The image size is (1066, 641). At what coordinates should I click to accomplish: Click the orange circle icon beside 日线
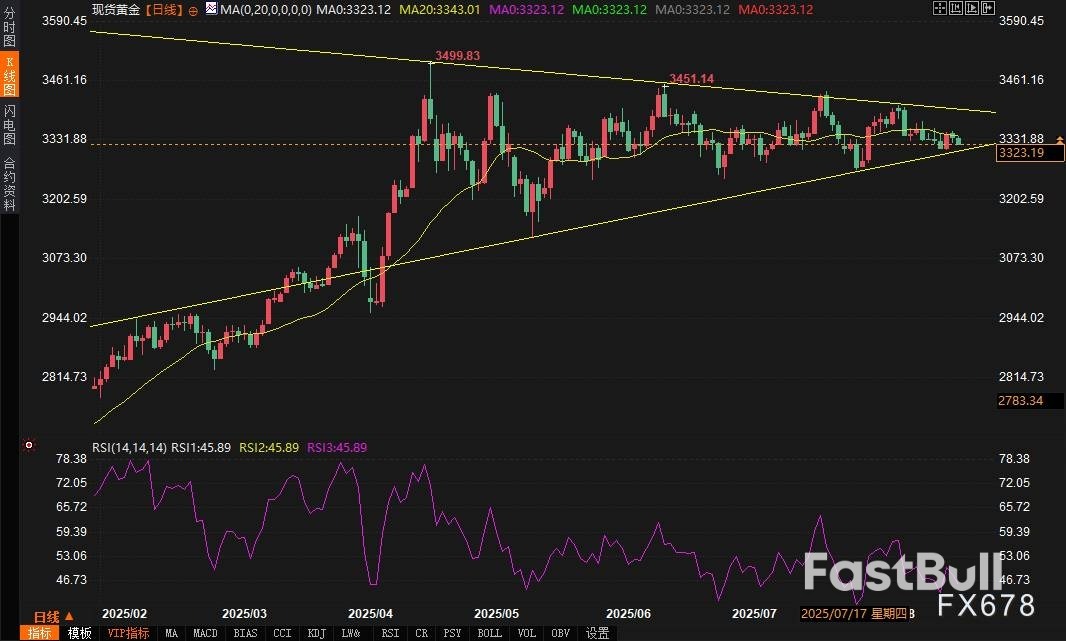click(x=193, y=9)
